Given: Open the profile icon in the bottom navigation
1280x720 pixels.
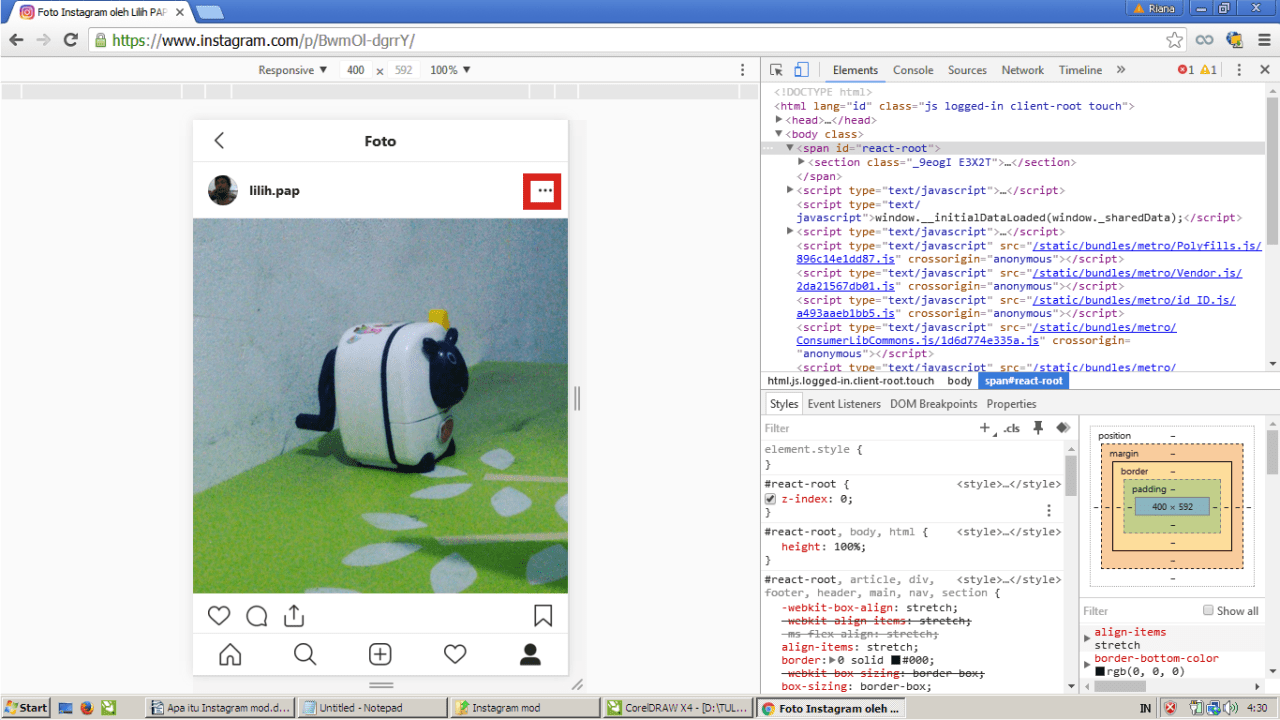Looking at the screenshot, I should pyautogui.click(x=530, y=655).
